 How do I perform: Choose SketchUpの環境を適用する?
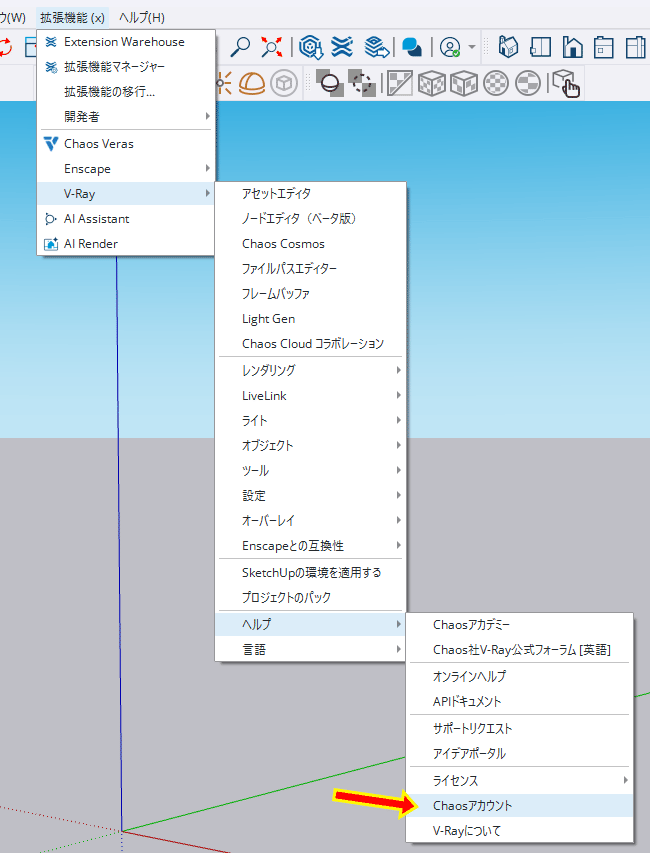tap(311, 572)
